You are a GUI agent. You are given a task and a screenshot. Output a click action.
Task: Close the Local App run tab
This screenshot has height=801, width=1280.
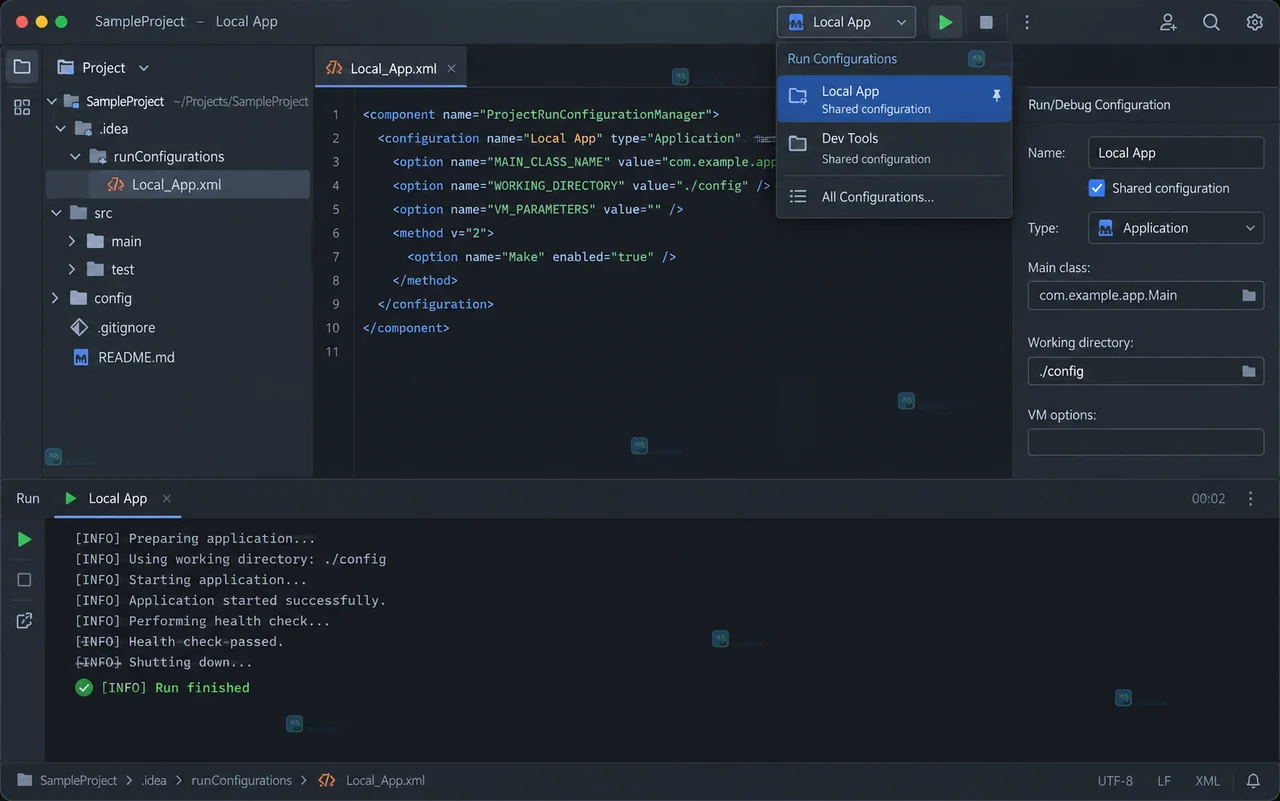(167, 498)
